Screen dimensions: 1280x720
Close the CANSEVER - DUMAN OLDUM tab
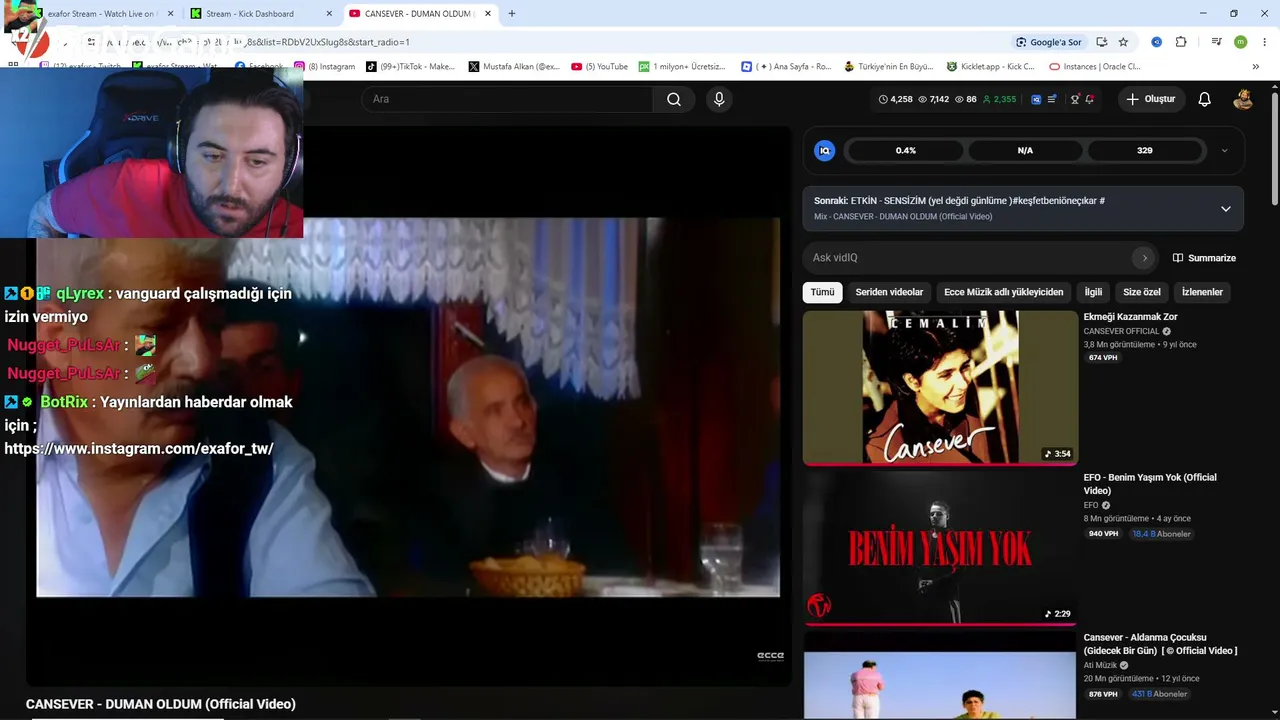488,14
